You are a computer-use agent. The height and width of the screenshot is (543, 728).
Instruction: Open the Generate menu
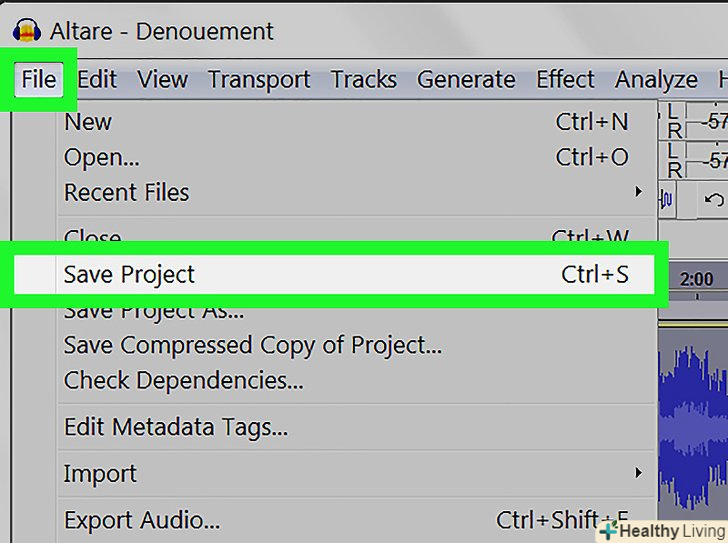[465, 80]
